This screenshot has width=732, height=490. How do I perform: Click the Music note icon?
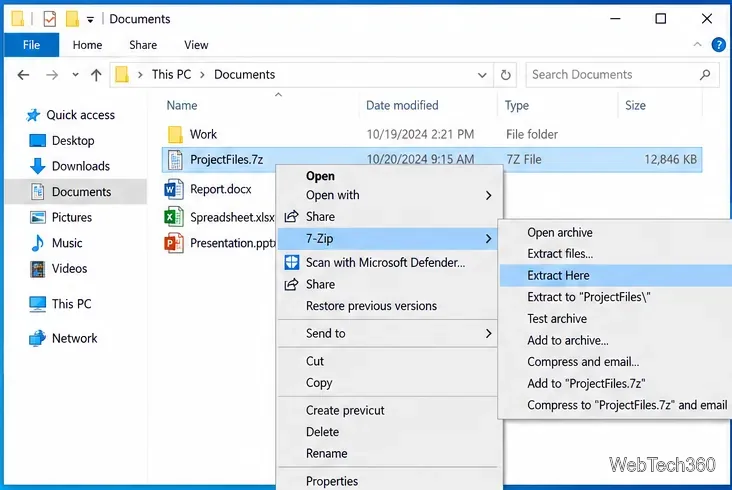(37, 243)
